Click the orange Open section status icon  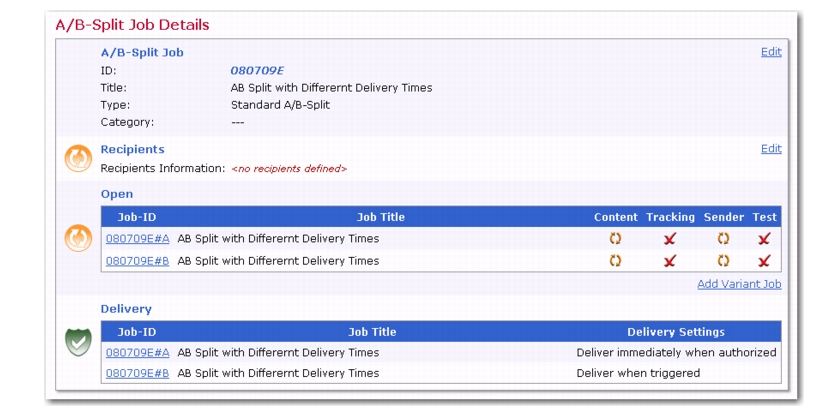coord(78,238)
